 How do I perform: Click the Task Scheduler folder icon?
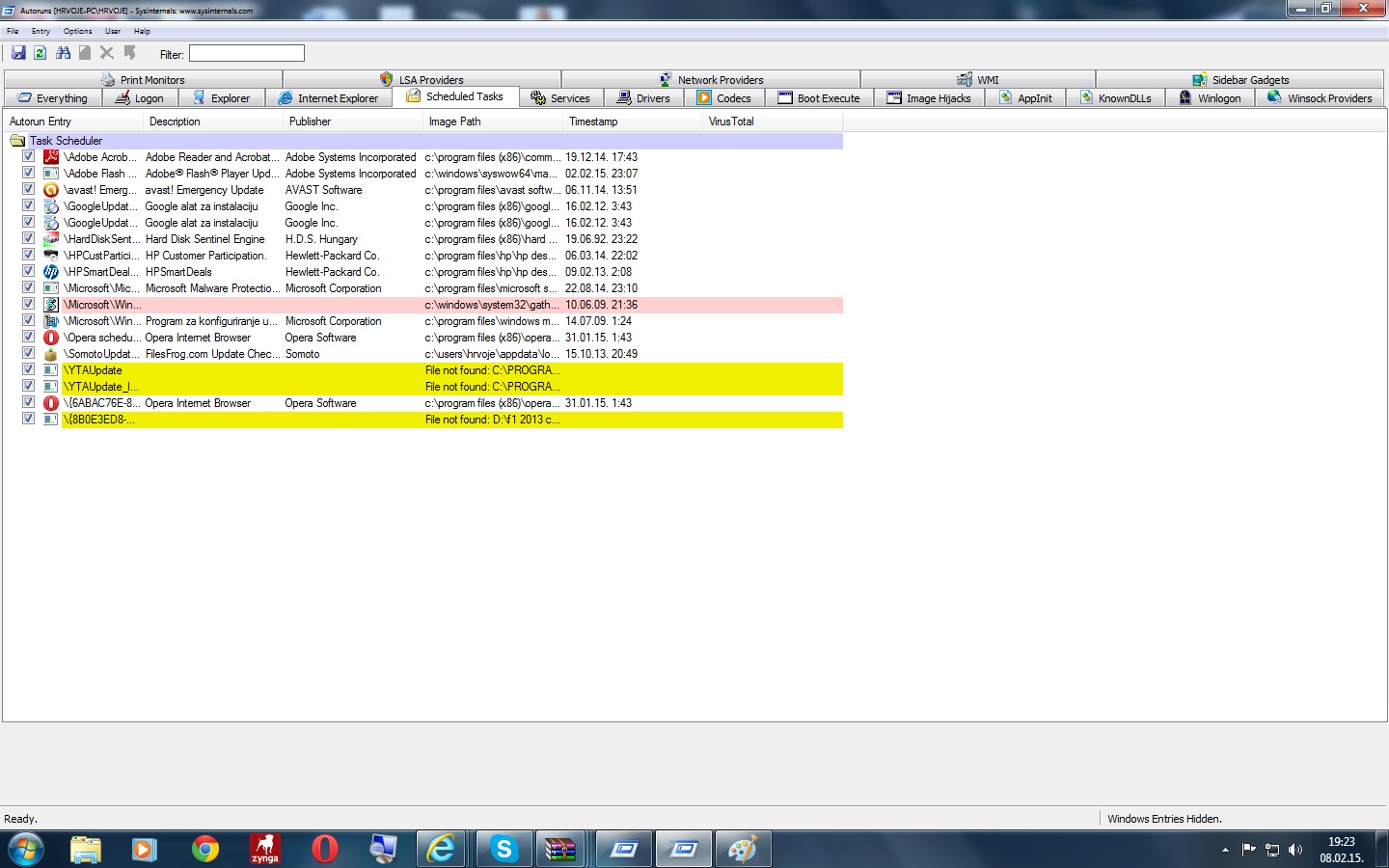17,141
